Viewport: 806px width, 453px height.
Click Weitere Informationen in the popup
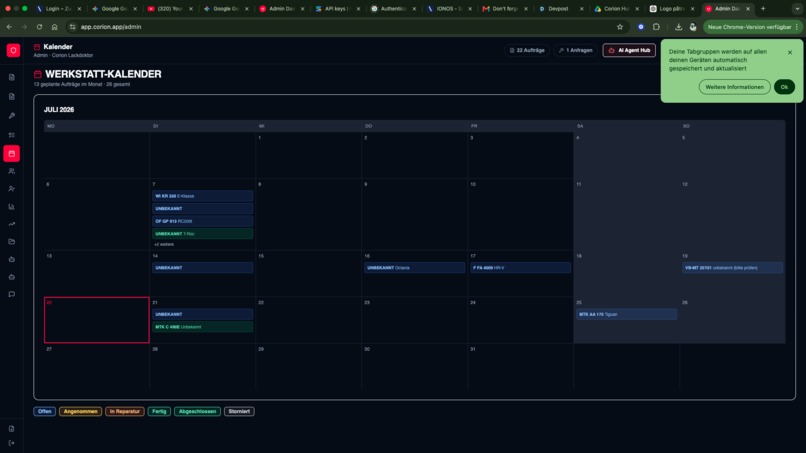click(735, 87)
